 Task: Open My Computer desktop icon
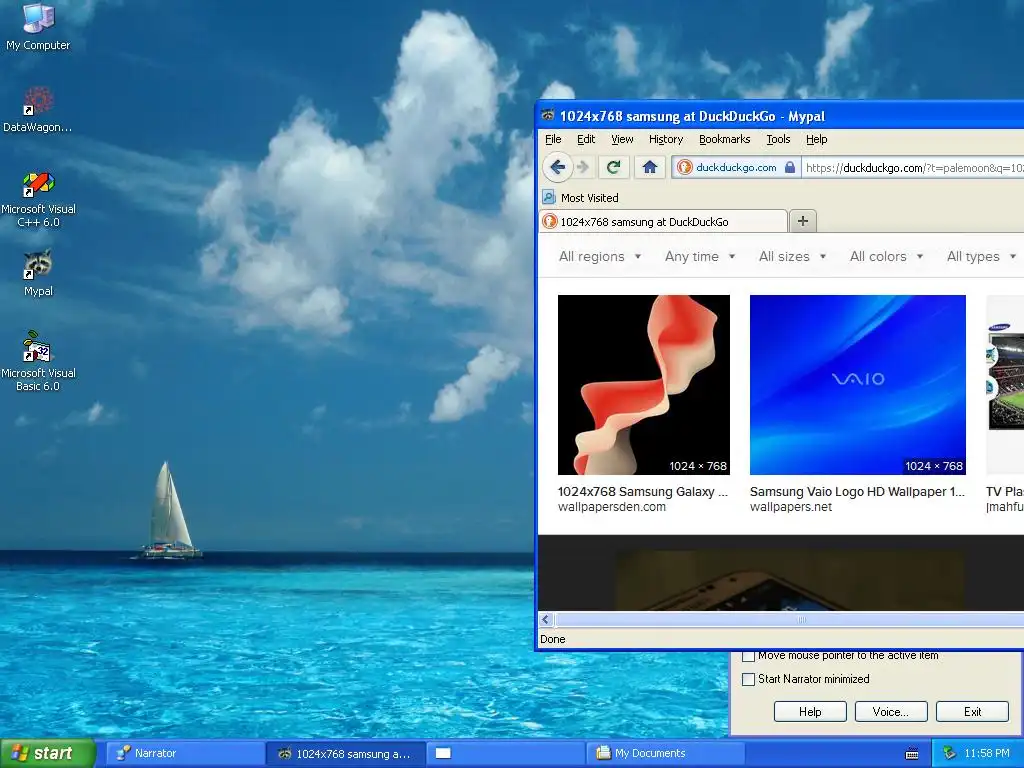[38, 26]
